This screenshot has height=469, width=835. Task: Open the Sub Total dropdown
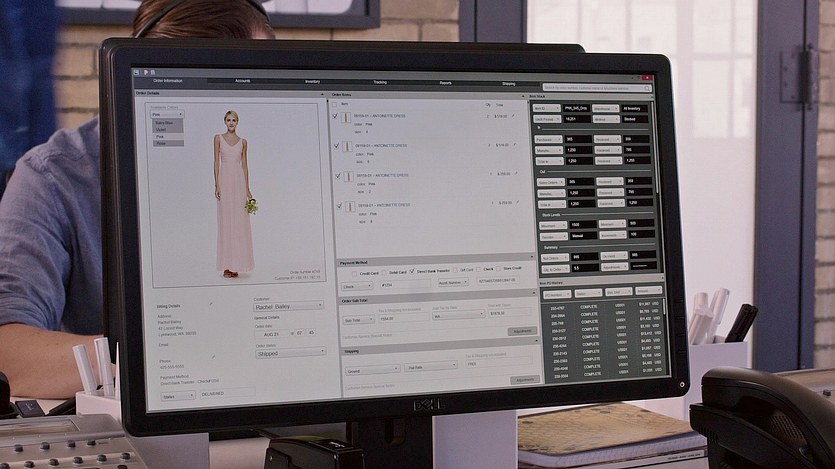click(x=358, y=320)
